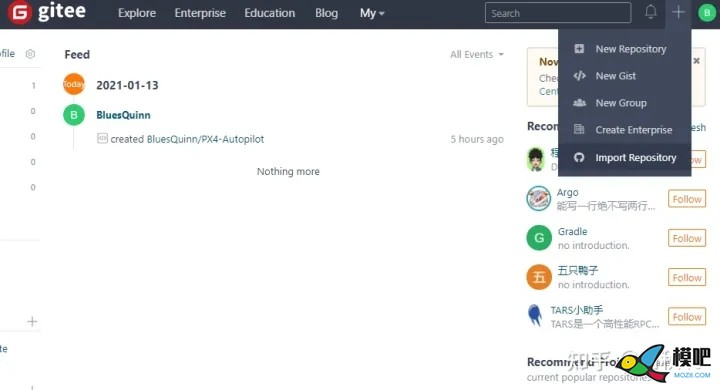Screen dimensions: 720x390
Task: Click the New Gist code icon
Action: [579, 76]
